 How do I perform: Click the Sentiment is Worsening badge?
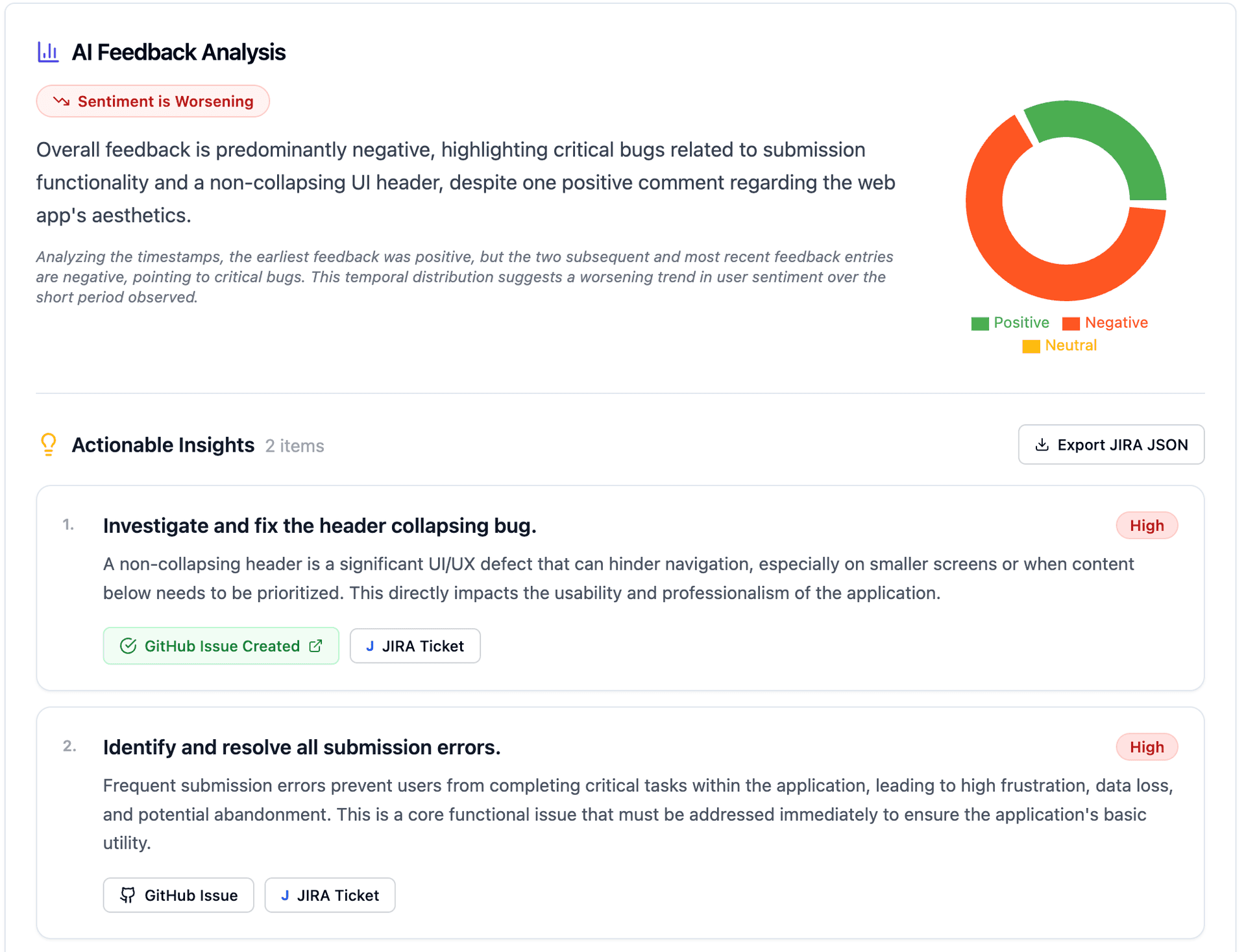[153, 101]
